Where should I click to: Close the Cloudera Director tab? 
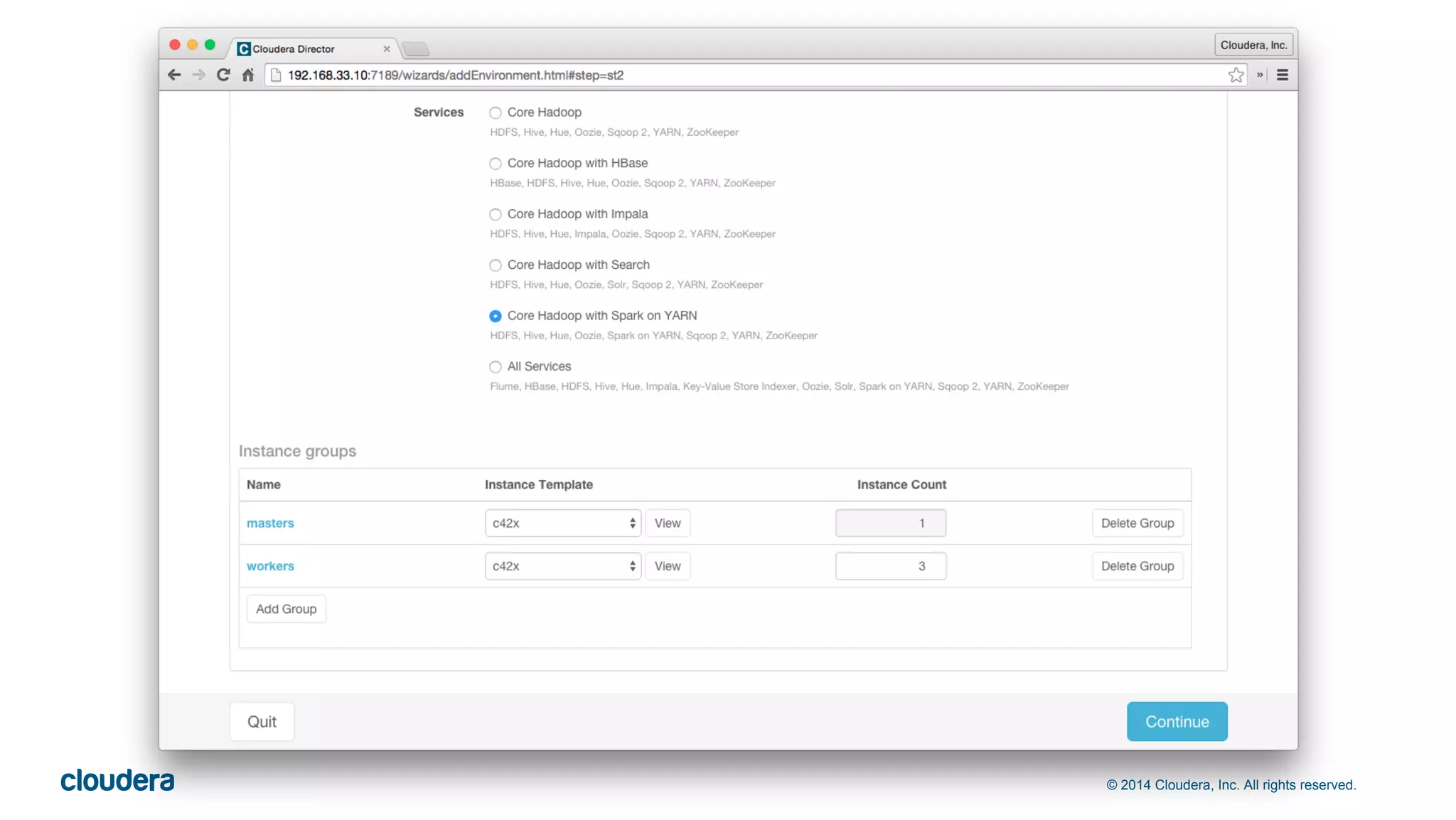pyautogui.click(x=387, y=49)
